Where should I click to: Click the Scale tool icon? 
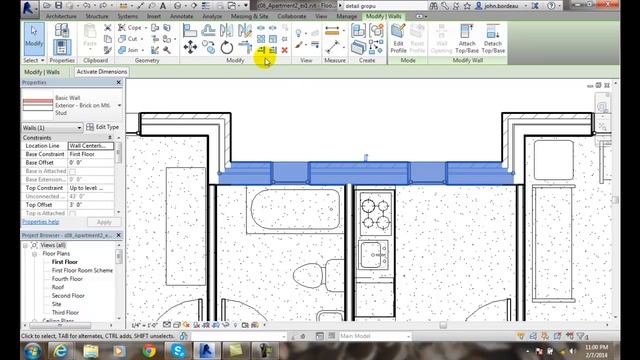[x=273, y=39]
